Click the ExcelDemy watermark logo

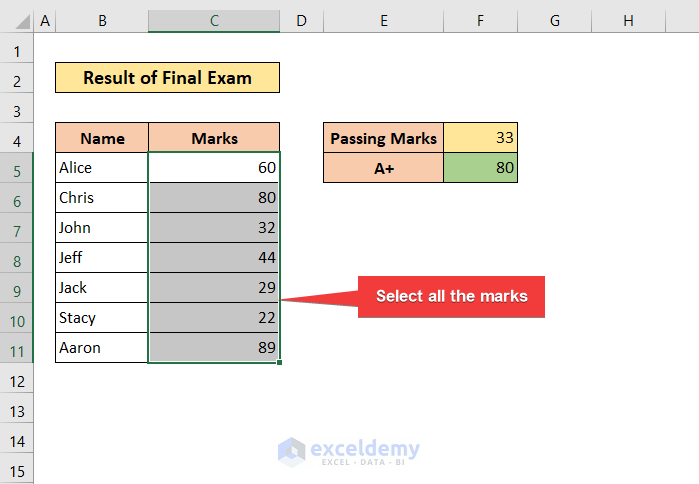click(349, 451)
